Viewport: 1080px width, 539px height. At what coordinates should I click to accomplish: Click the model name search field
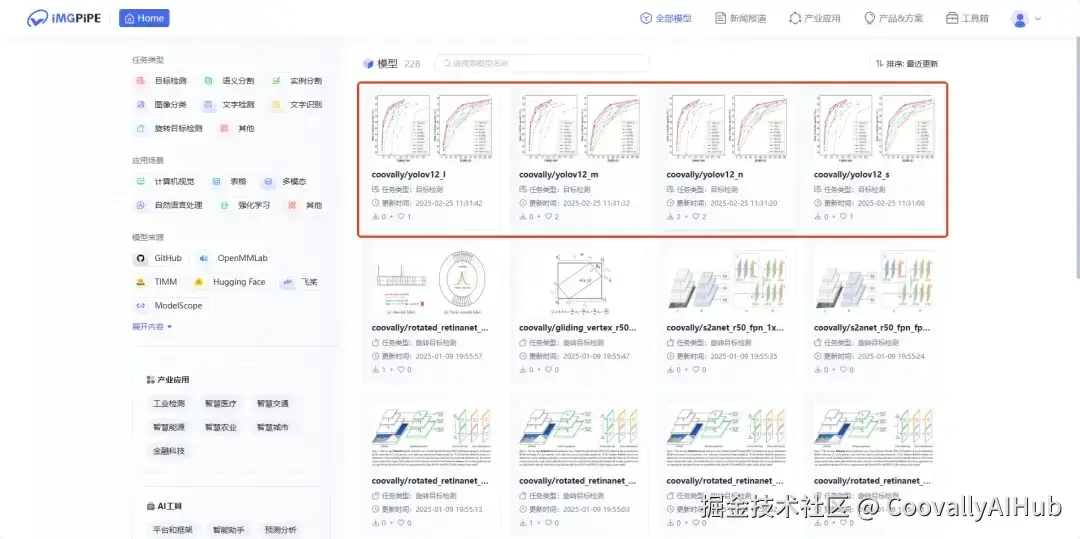tap(542, 63)
